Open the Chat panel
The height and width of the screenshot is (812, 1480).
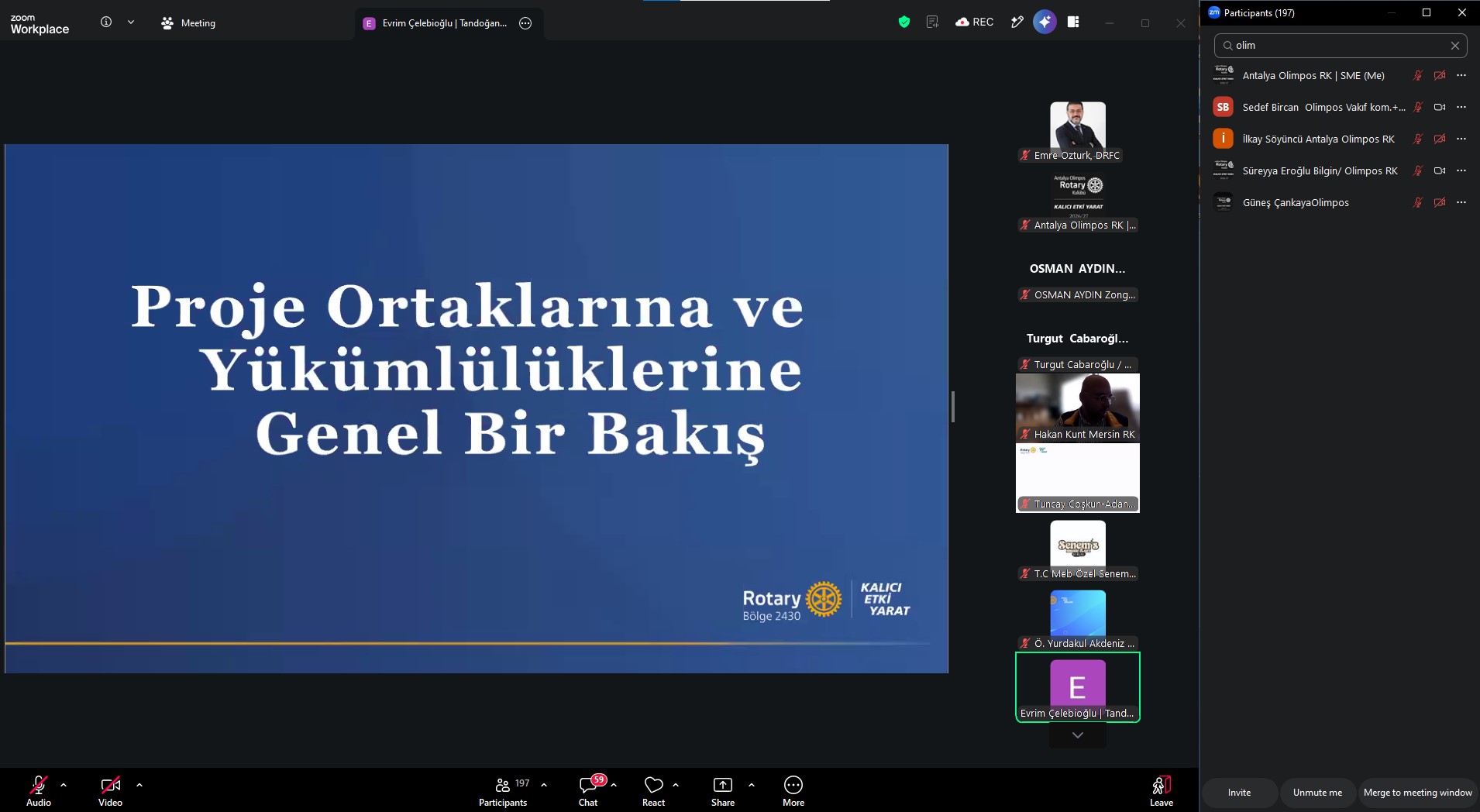tap(588, 792)
